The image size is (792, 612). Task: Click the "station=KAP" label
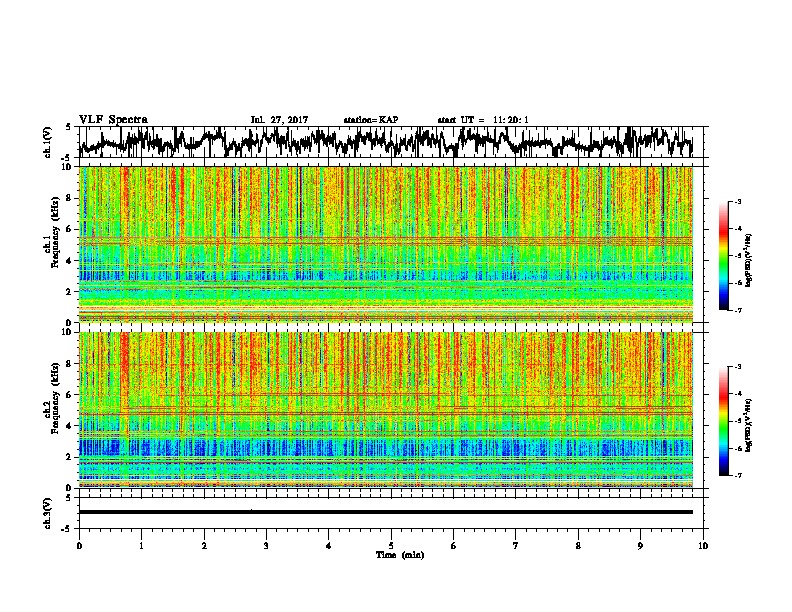point(371,120)
